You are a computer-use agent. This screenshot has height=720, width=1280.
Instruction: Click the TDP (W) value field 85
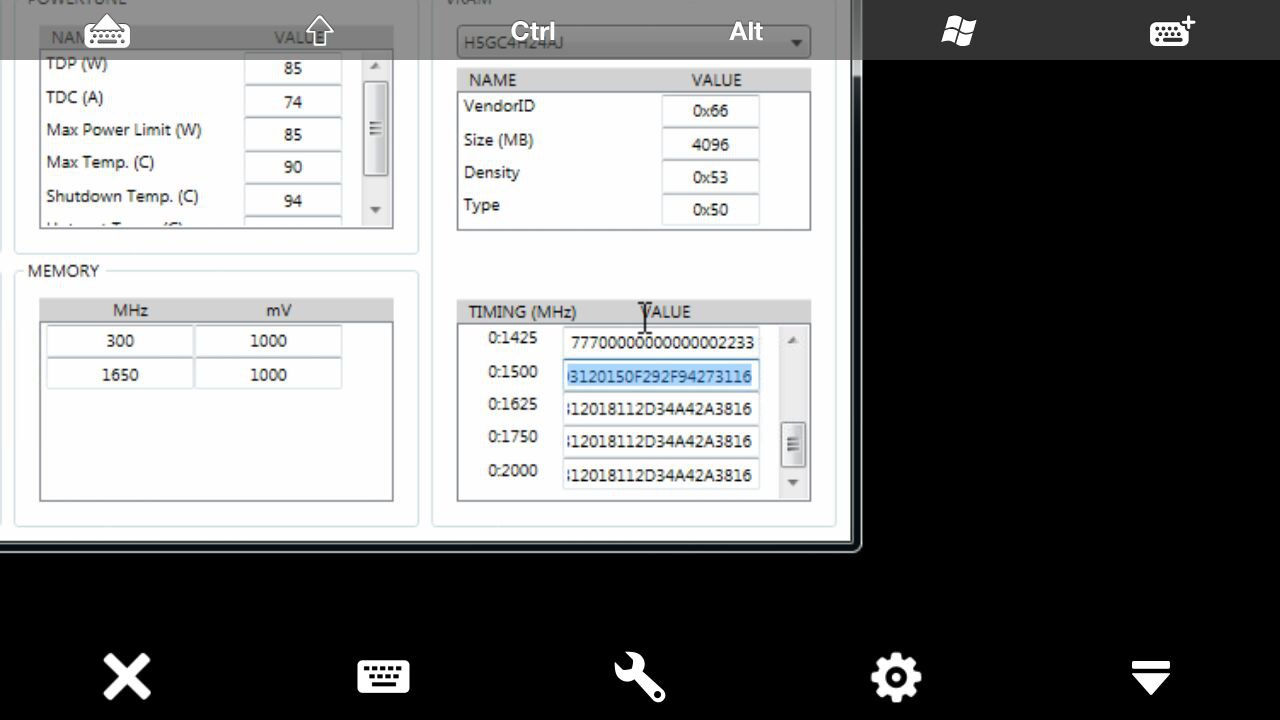tap(292, 68)
